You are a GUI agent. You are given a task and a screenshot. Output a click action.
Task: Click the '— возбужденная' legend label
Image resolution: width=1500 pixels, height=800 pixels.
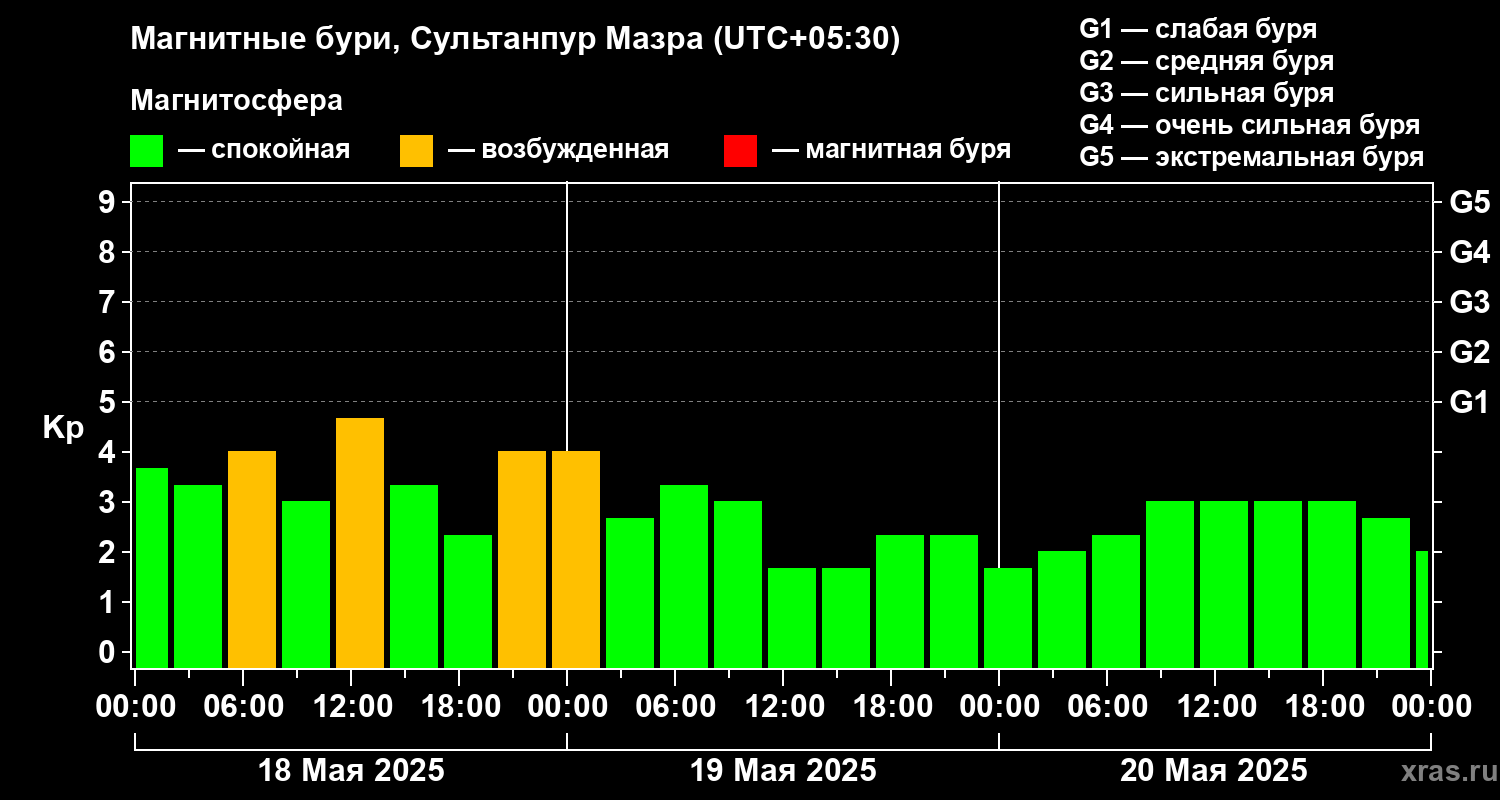pos(558,150)
